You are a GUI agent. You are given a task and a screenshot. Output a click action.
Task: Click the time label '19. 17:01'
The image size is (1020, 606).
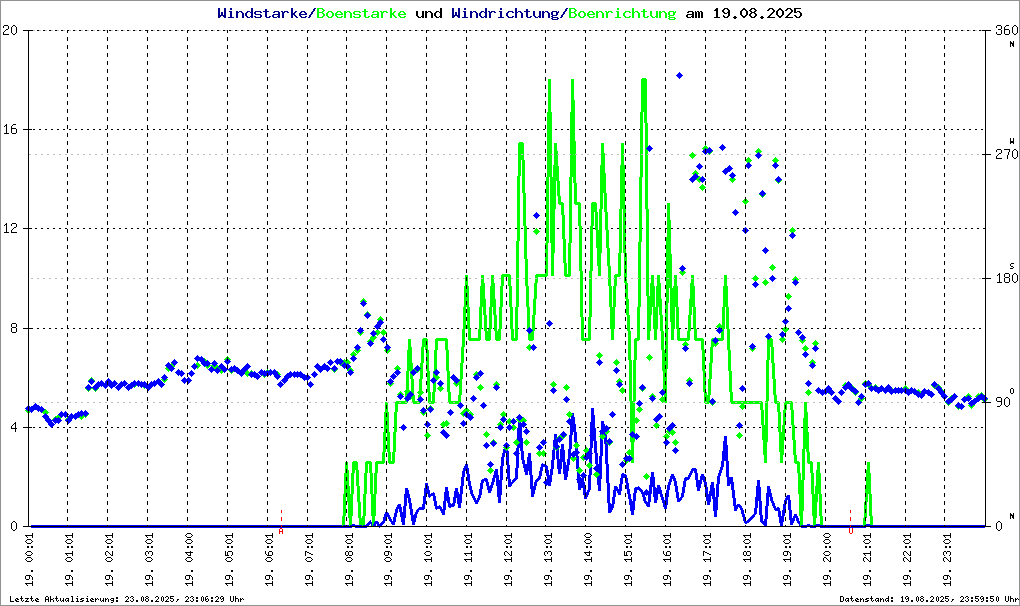tap(708, 560)
